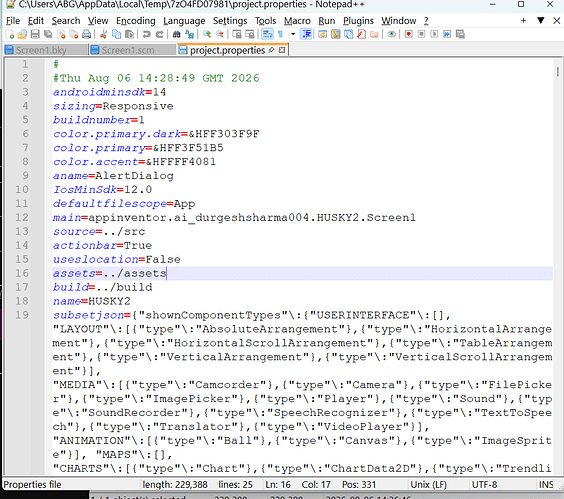
Task: Toggle the document monitoring eye icon
Action: pyautogui.click(x=392, y=34)
